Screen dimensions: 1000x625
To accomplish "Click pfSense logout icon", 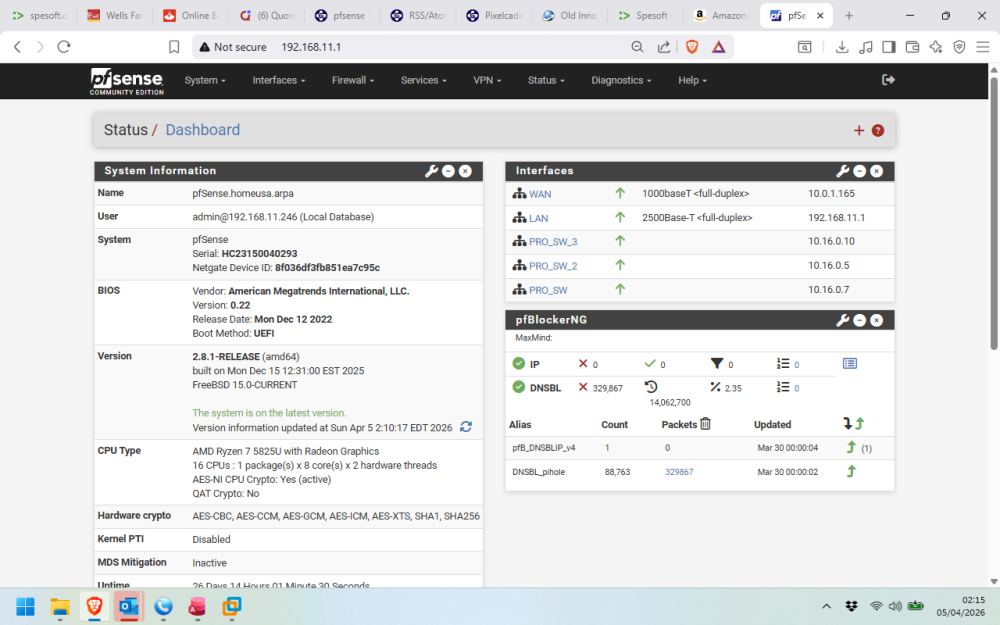I will [x=888, y=80].
